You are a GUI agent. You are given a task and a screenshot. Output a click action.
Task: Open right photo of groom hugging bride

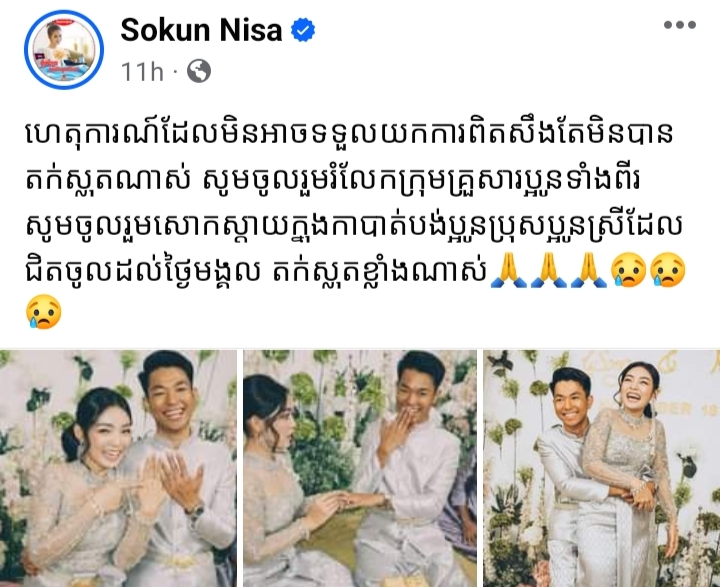[x=602, y=468]
